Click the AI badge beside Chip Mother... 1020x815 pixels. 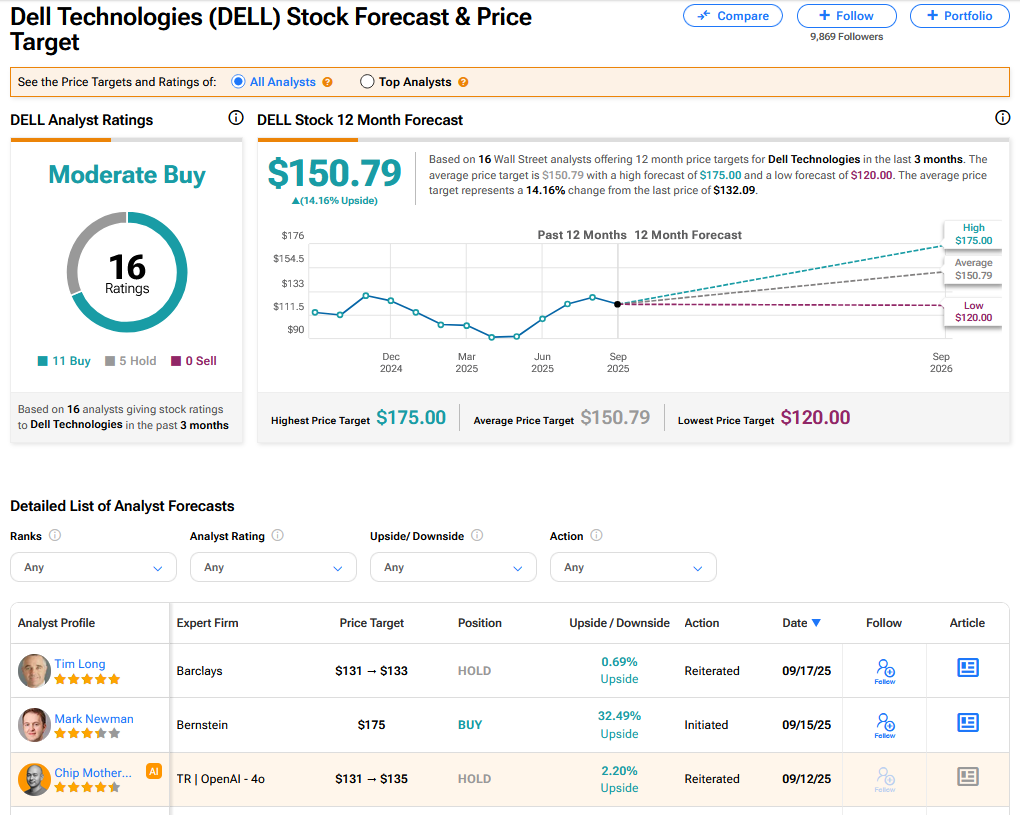(x=154, y=771)
